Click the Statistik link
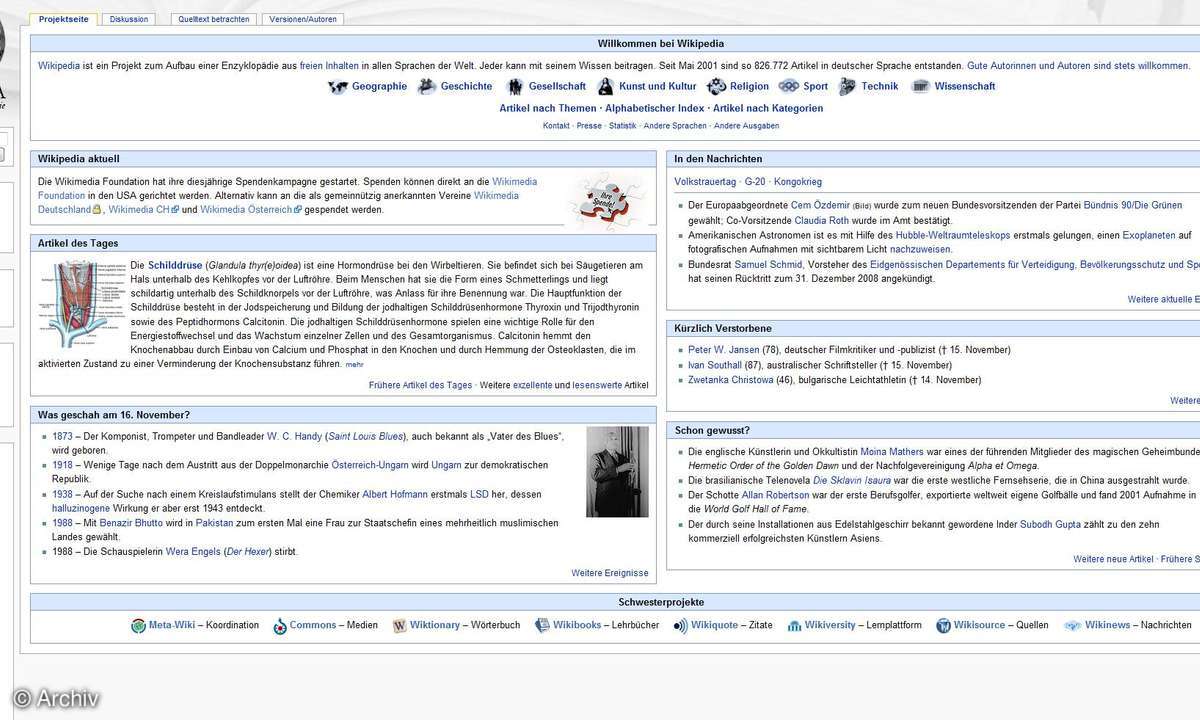1200x720 pixels. coord(622,126)
